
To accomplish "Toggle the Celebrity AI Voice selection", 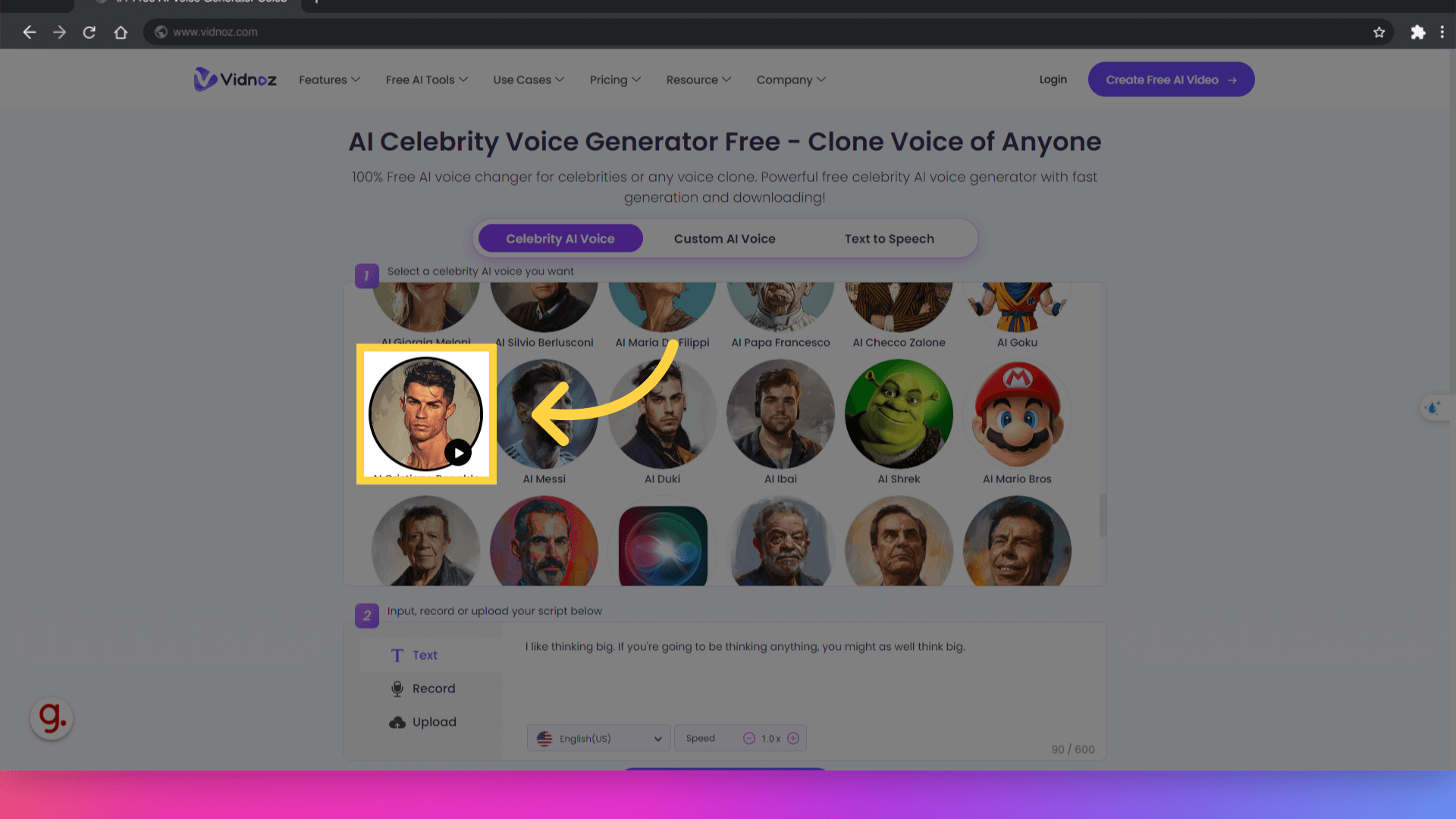I will (x=560, y=238).
